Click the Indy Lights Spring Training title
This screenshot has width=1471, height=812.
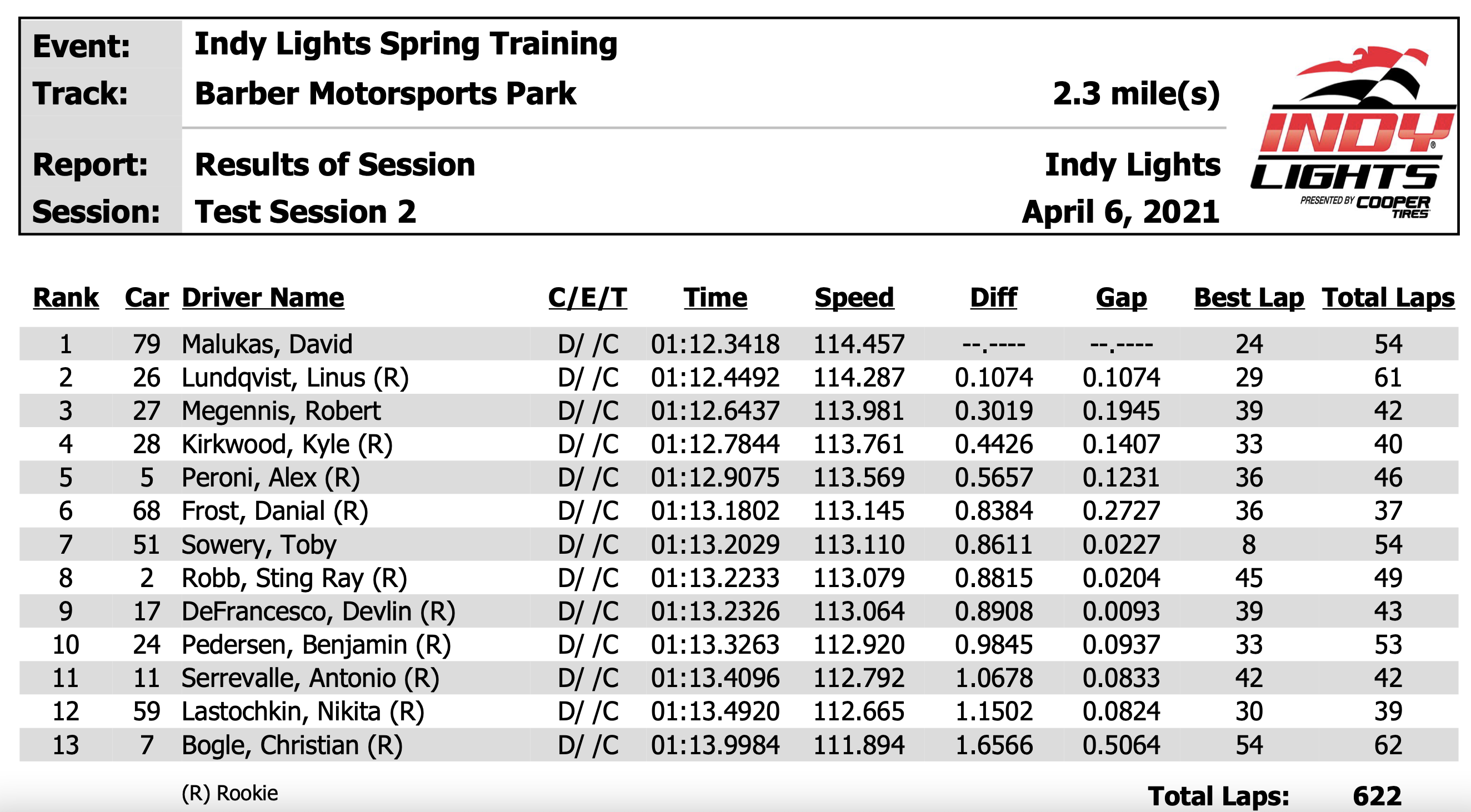[406, 44]
